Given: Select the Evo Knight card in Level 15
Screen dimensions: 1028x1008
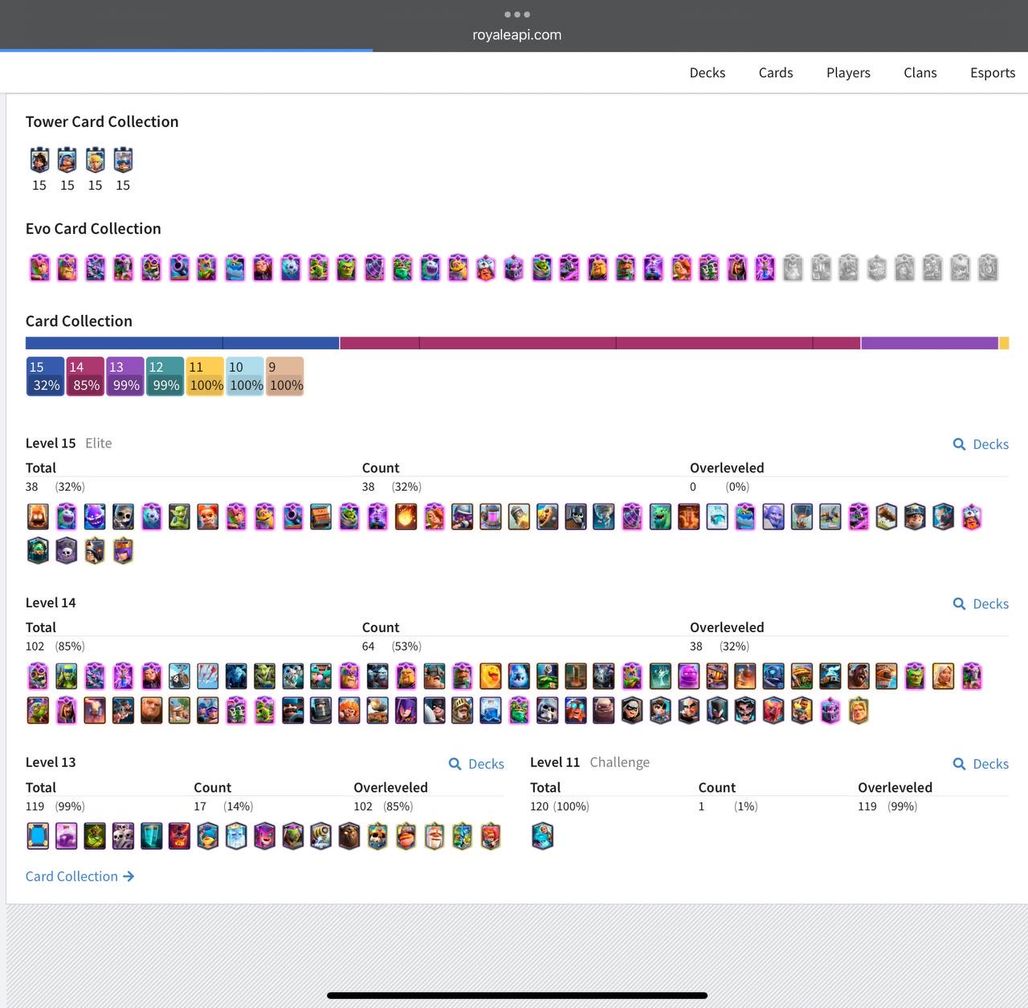Looking at the screenshot, I should pos(265,517).
